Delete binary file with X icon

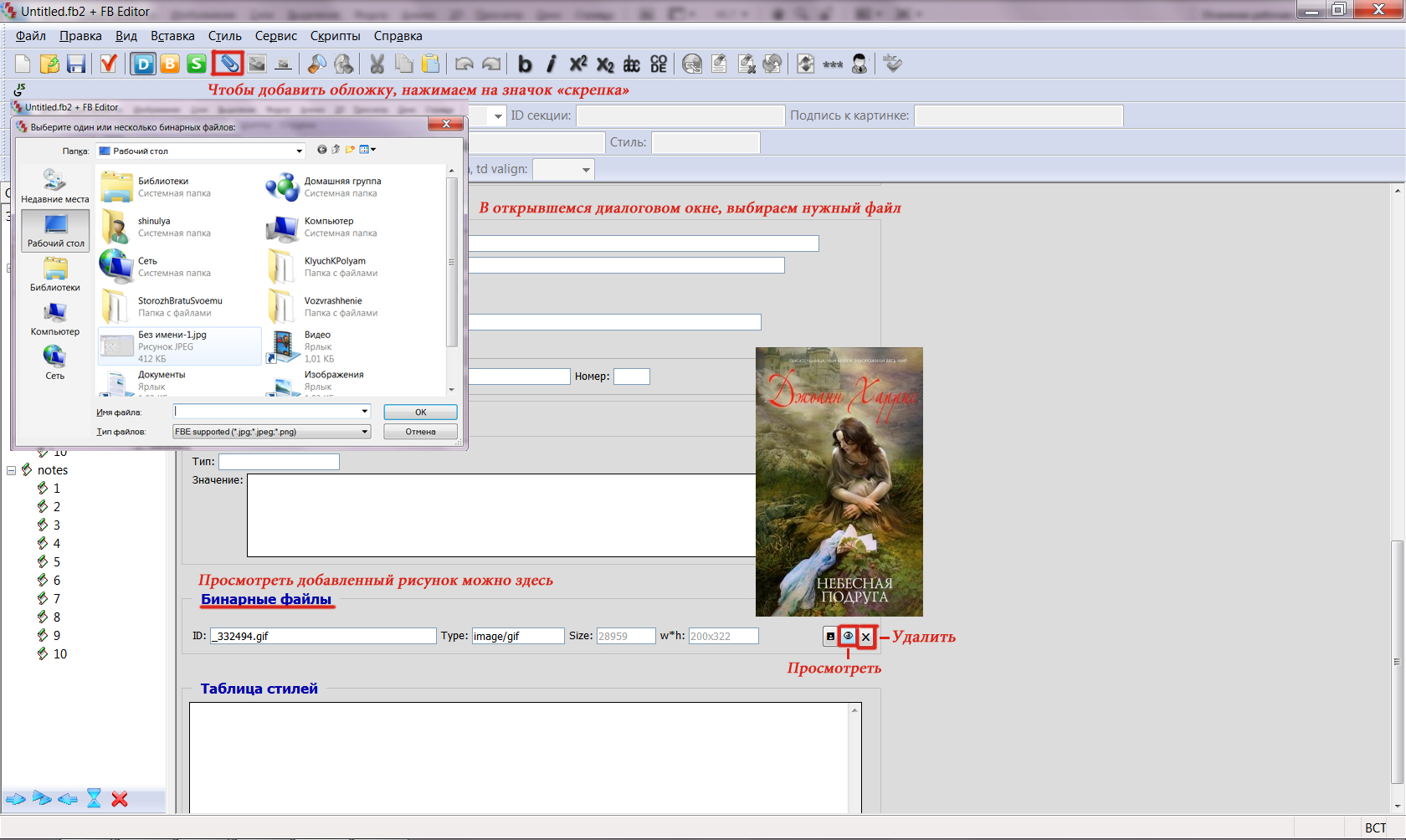(x=866, y=637)
